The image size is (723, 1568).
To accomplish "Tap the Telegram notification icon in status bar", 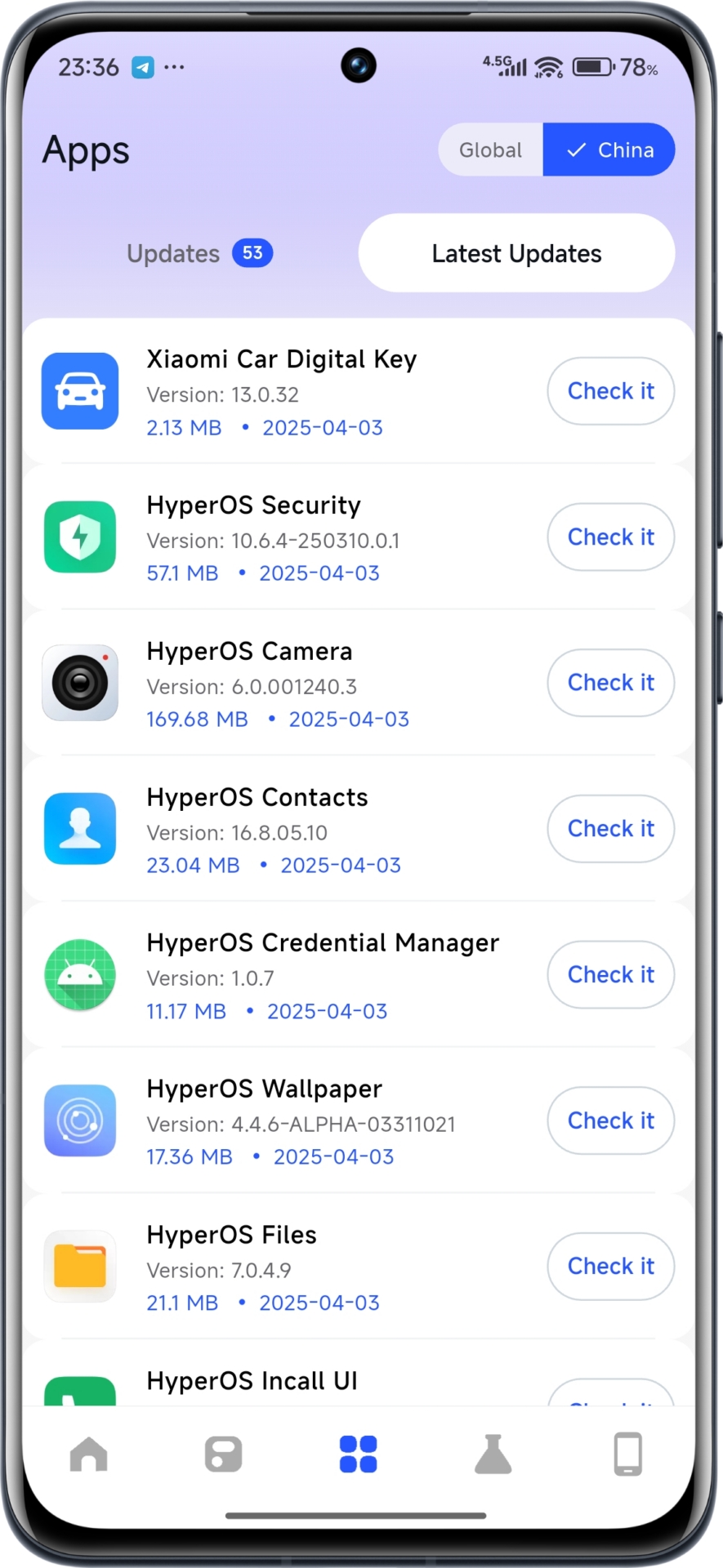I will [143, 68].
